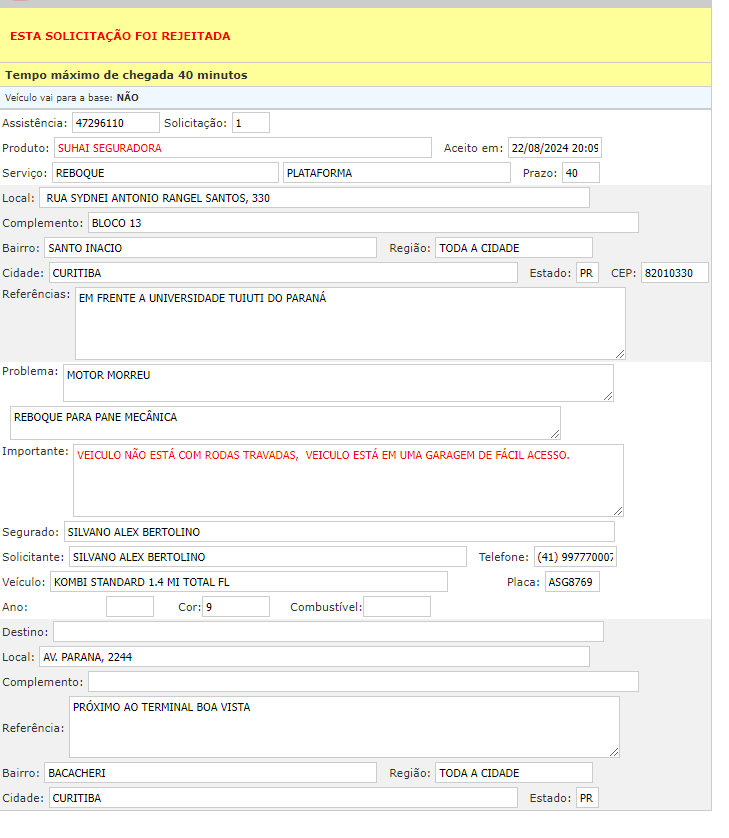The image size is (729, 838).
Task: Select the Solicitação field
Action: pos(251,123)
